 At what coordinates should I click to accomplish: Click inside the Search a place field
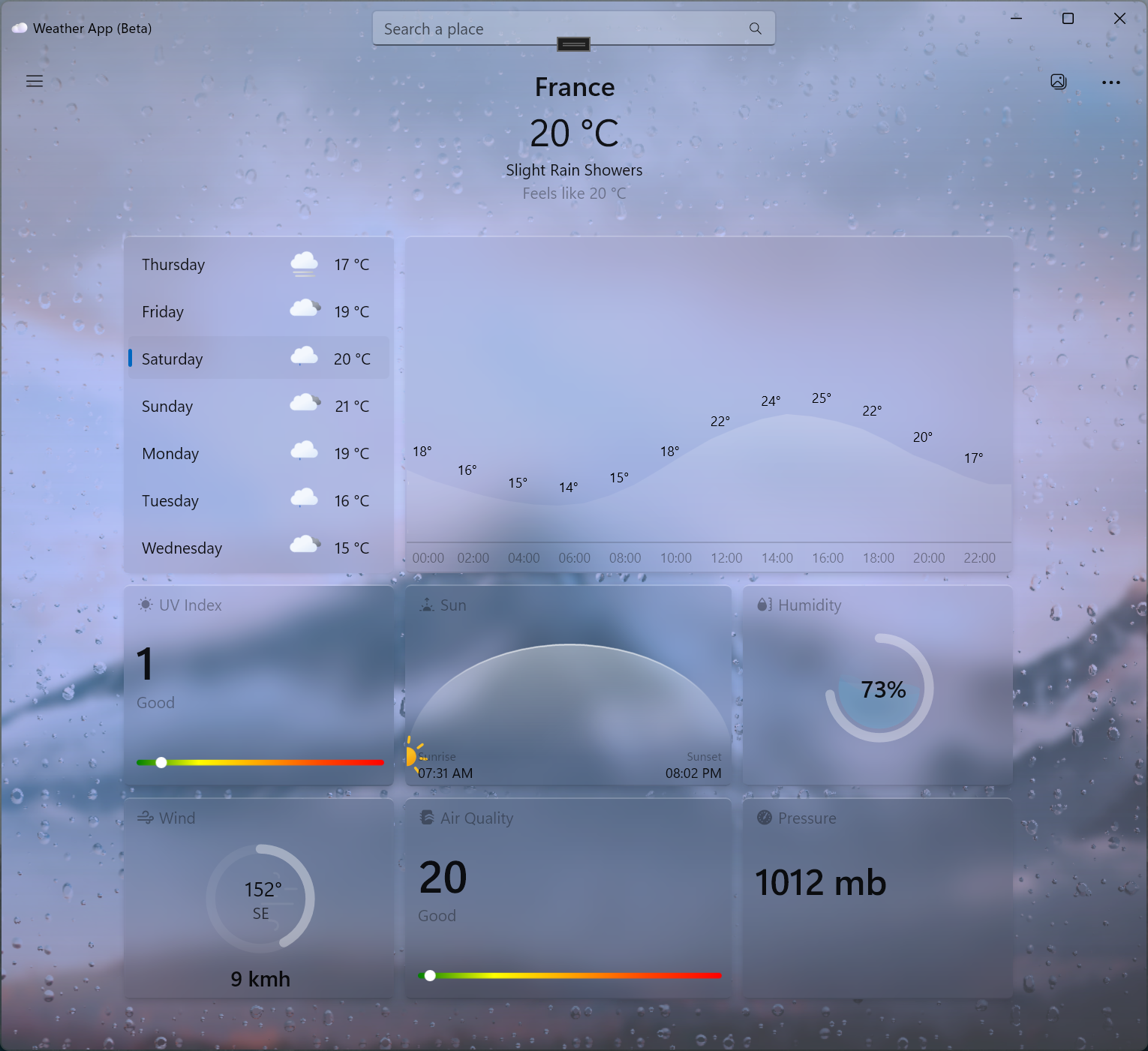coord(525,29)
